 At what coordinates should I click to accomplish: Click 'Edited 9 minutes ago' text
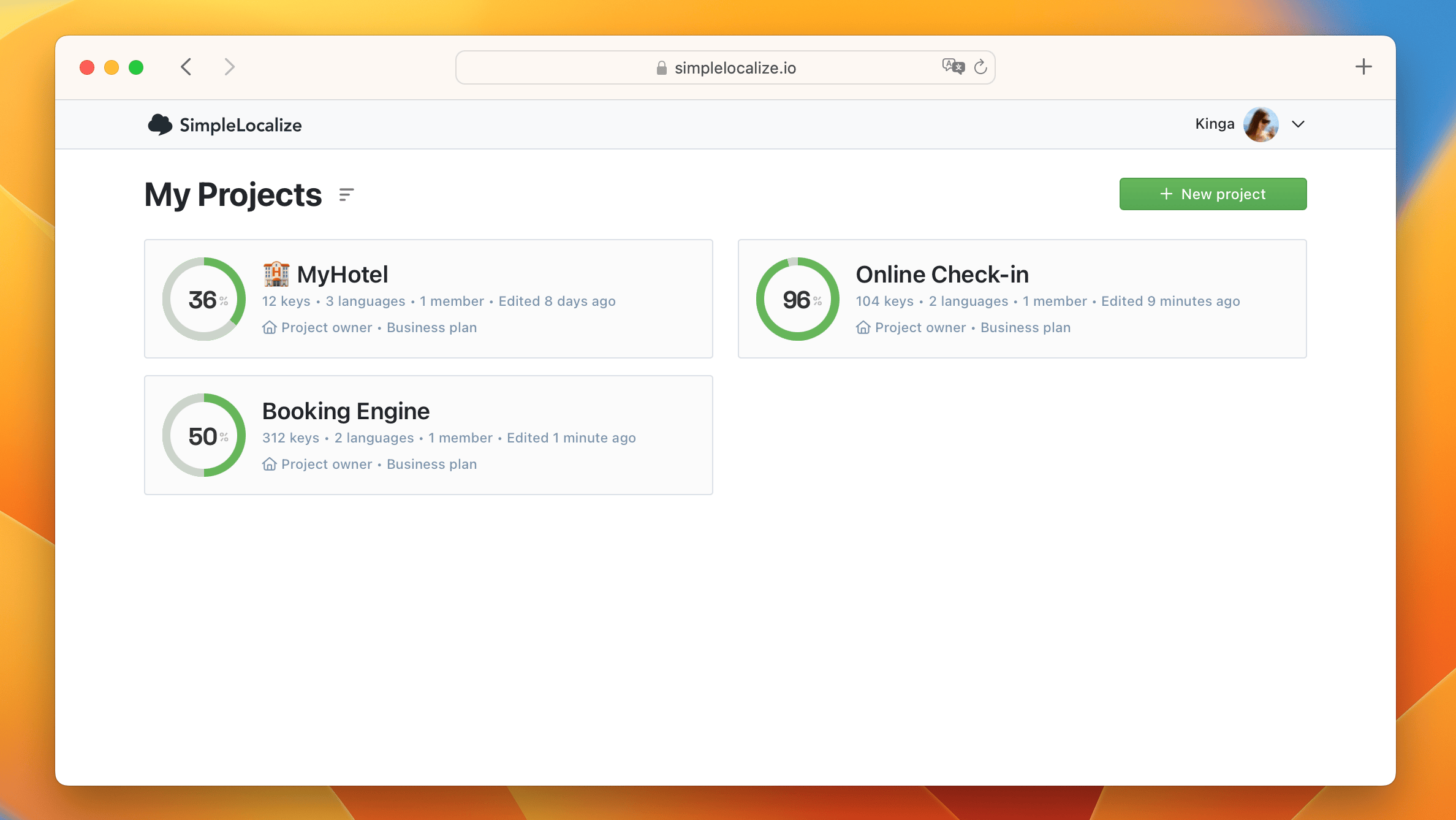1170,301
